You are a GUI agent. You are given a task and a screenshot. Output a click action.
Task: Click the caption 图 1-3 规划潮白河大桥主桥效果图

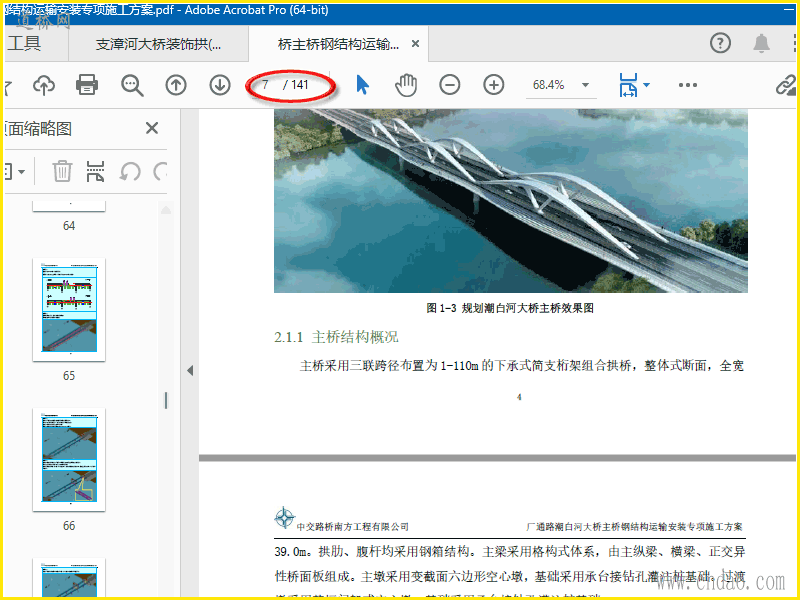(x=510, y=308)
